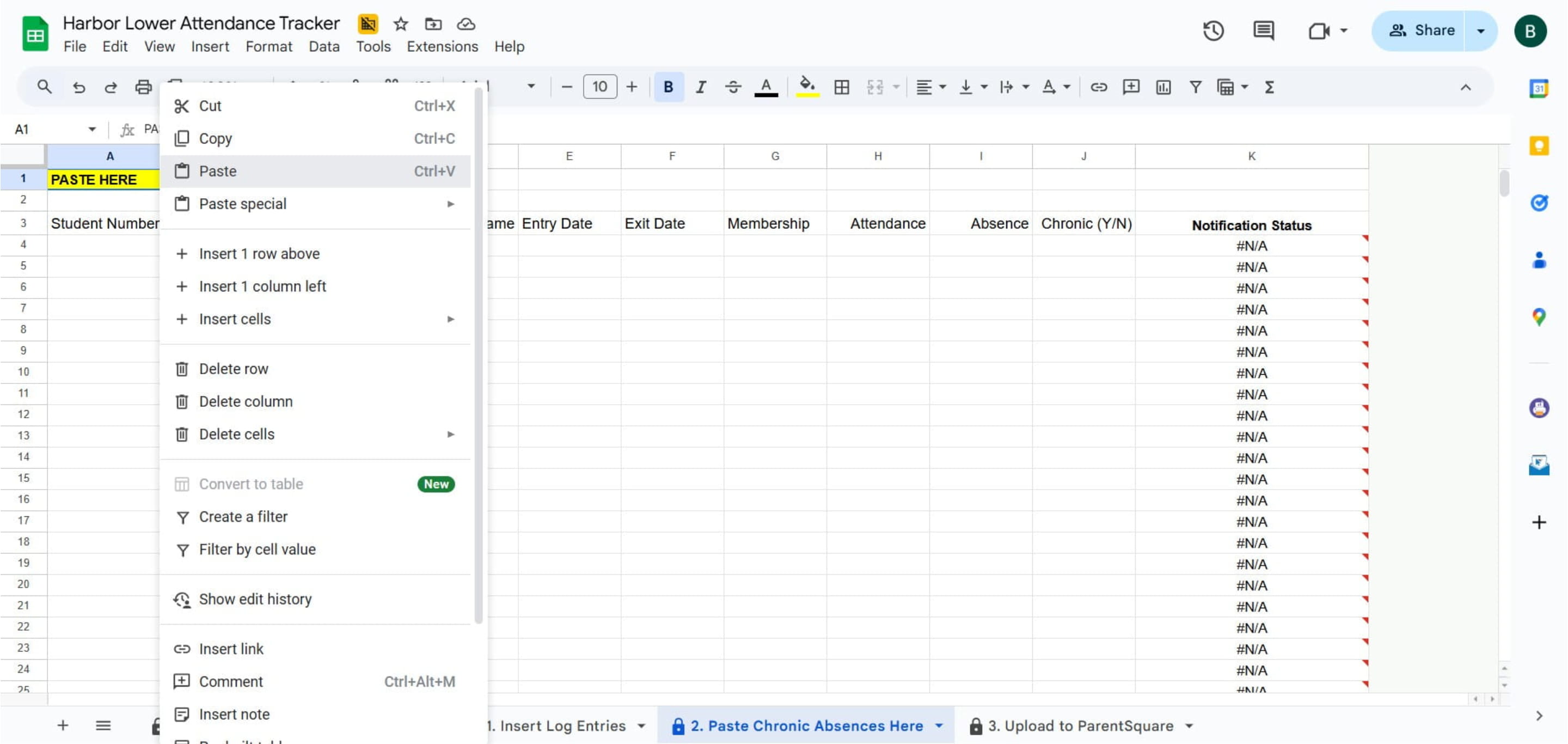Image resolution: width=1568 pixels, height=744 pixels.
Task: Click the merge cells icon
Action: (x=875, y=87)
